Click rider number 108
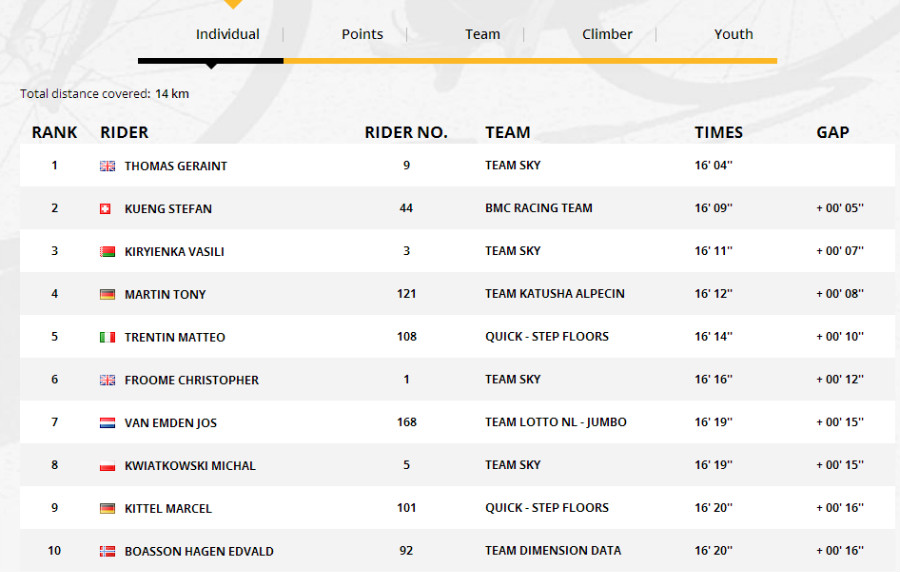Image resolution: width=900 pixels, height=572 pixels. 406,337
